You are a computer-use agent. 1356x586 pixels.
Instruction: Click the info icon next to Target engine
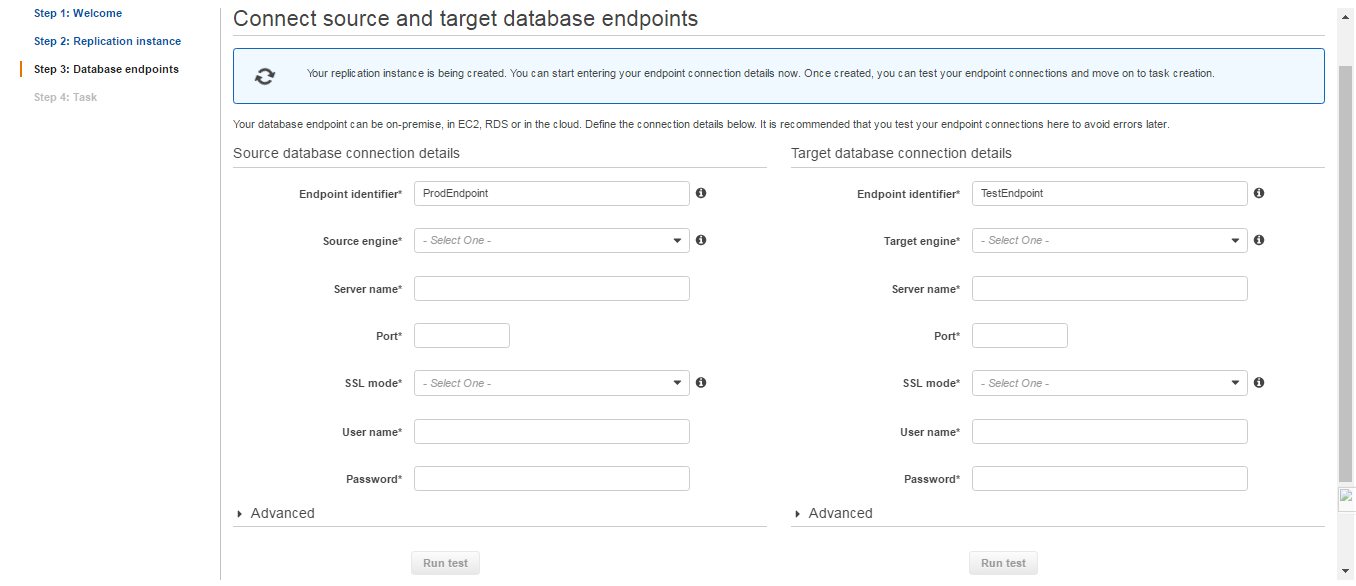coord(1259,240)
